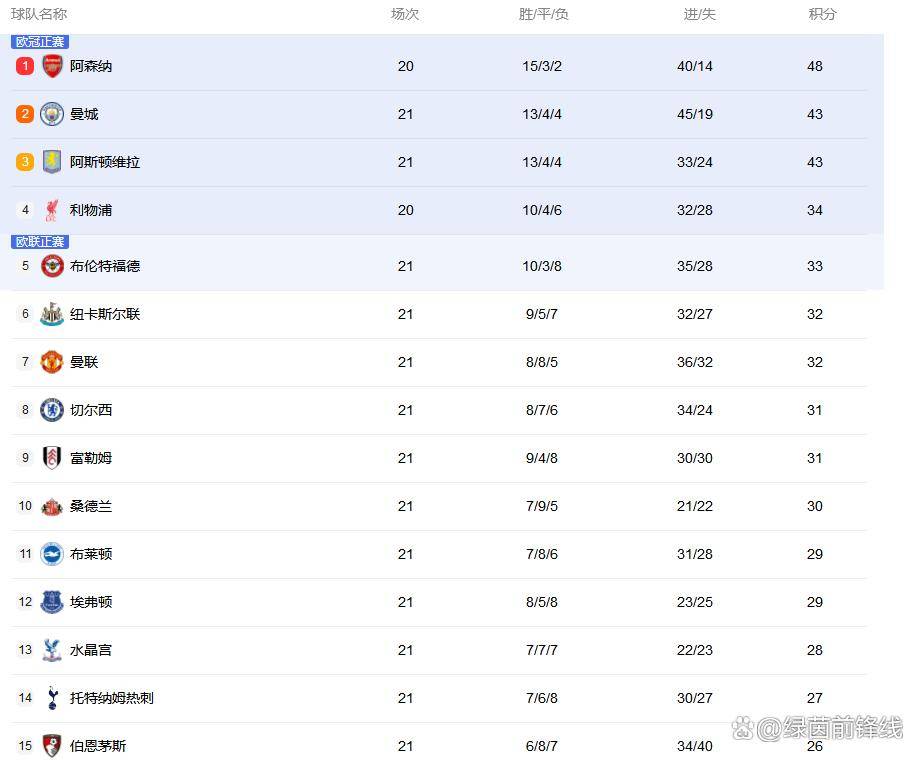
Task: Click team name 布莱顿
Action: point(91,554)
